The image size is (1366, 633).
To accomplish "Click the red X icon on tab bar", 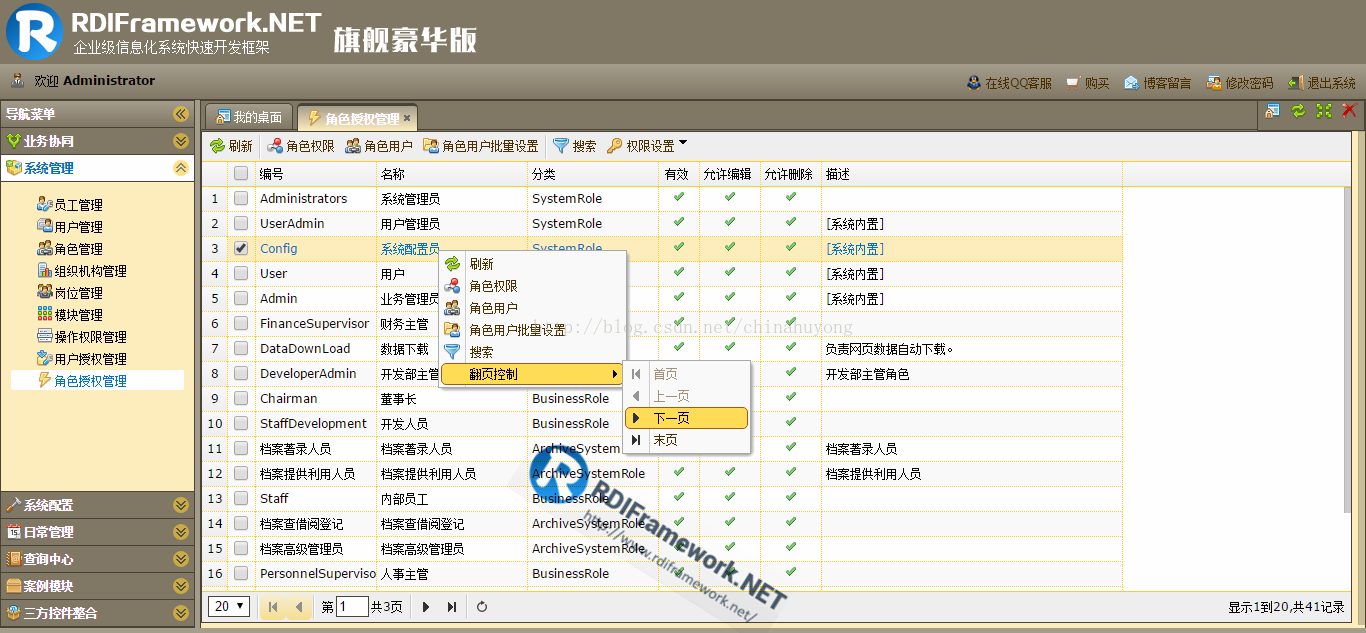I will (x=1349, y=111).
